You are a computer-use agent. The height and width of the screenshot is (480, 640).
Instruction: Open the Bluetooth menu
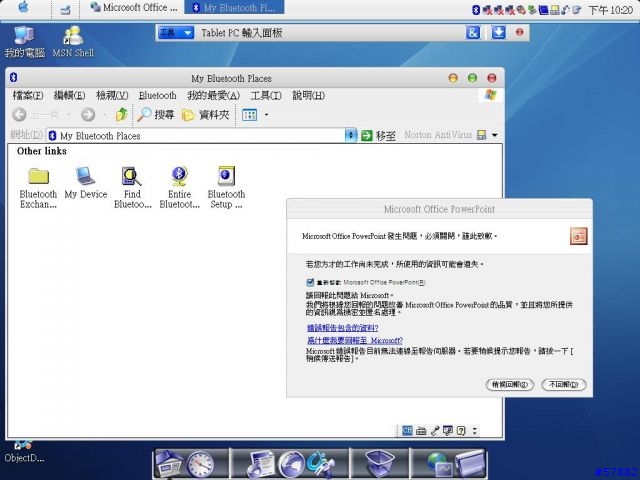(158, 96)
